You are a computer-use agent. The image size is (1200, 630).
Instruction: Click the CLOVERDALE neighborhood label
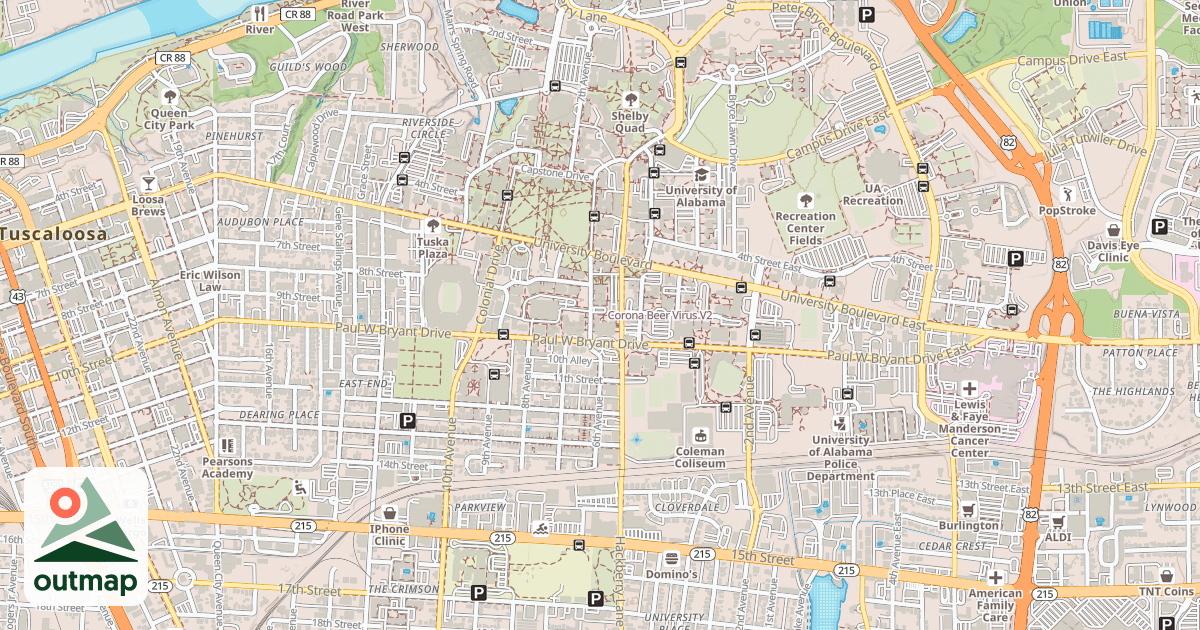click(687, 507)
